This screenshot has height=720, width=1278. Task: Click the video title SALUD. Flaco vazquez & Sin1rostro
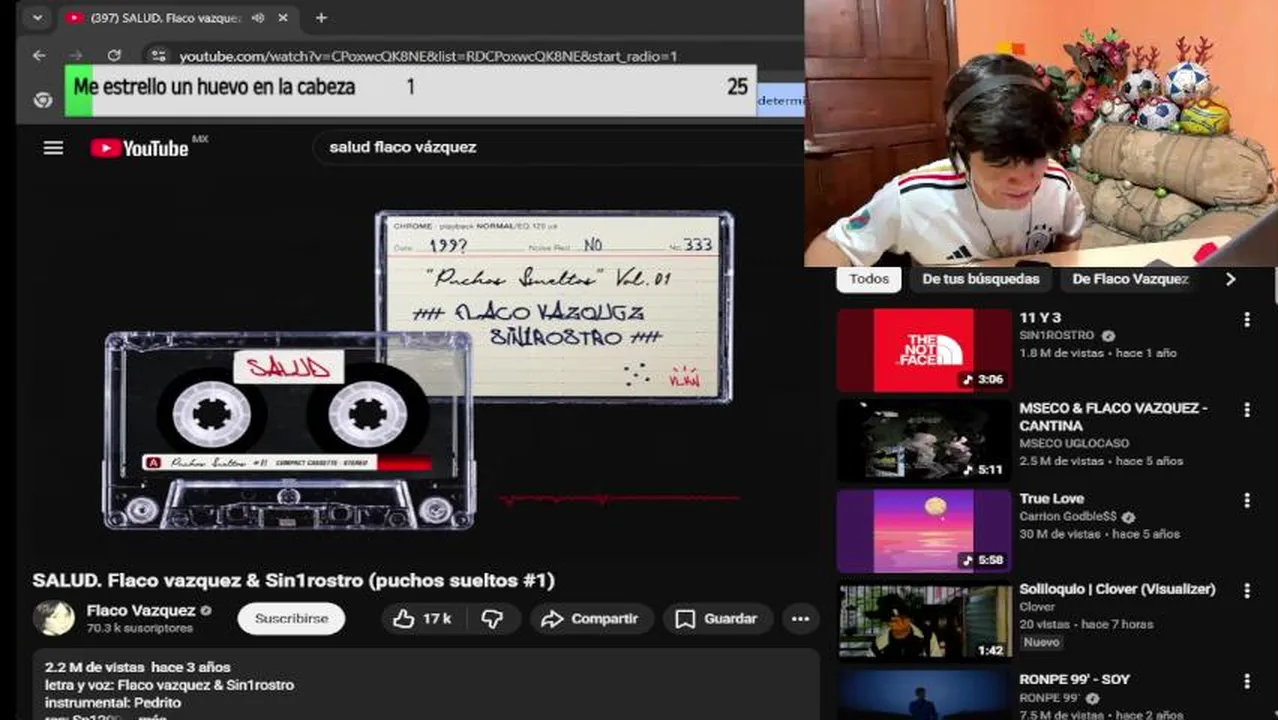(293, 580)
